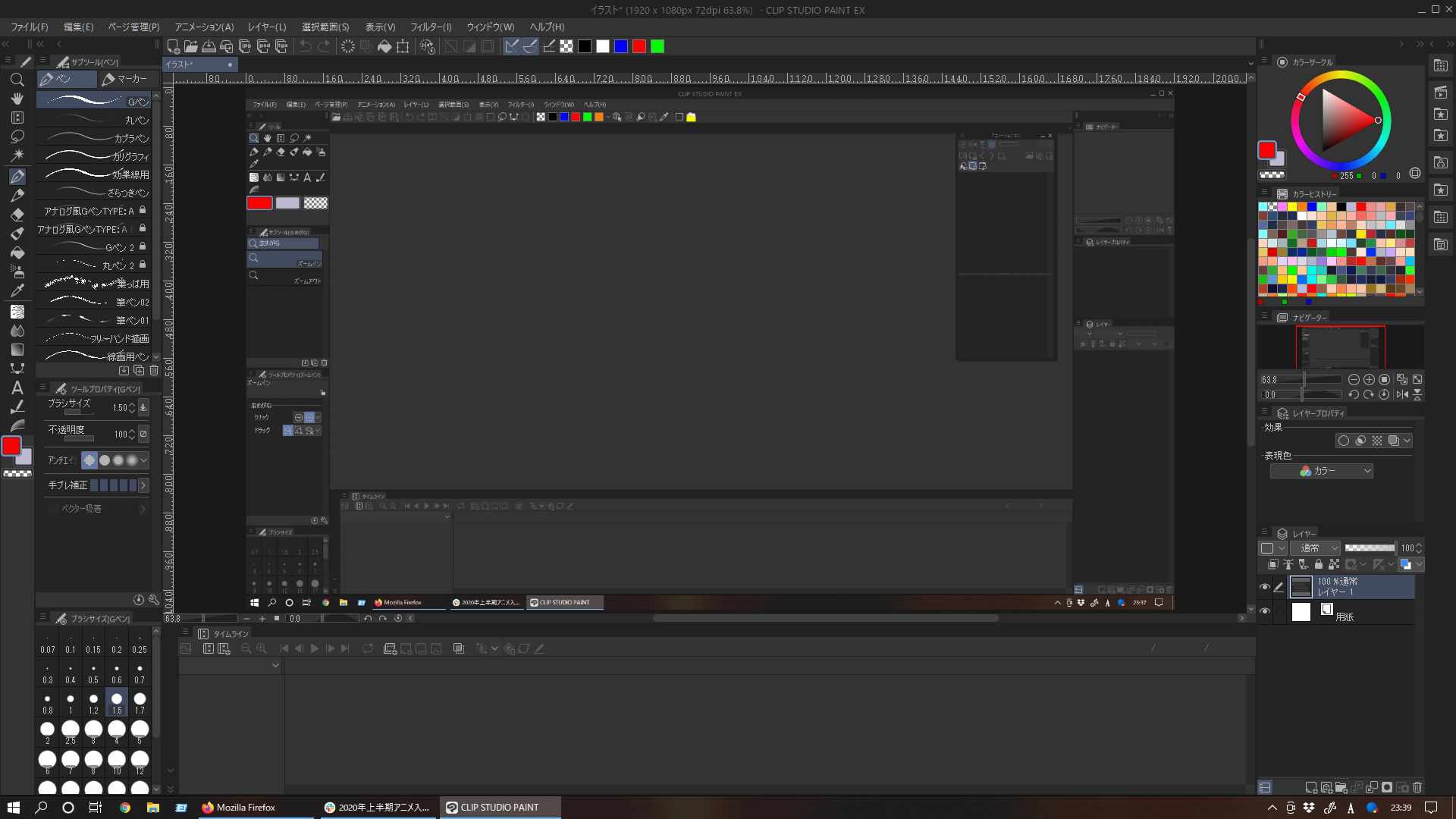This screenshot has width=1456, height=819.
Task: Click zoom in icon in Navigator
Action: (1369, 380)
